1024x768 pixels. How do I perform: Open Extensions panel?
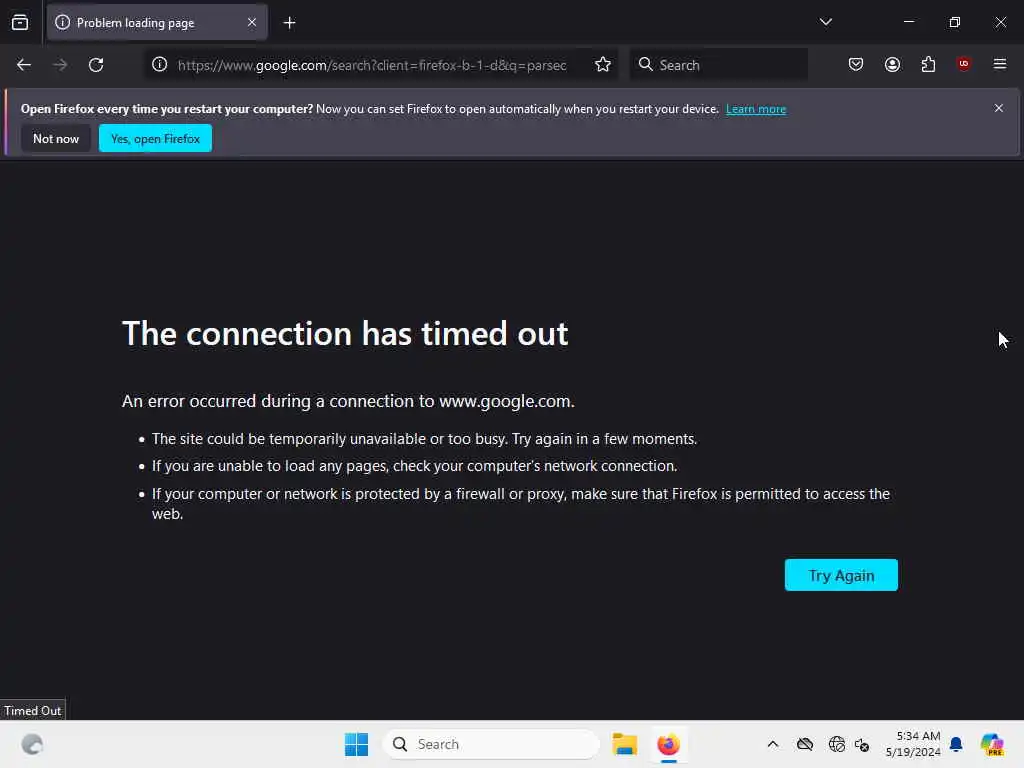click(x=928, y=65)
